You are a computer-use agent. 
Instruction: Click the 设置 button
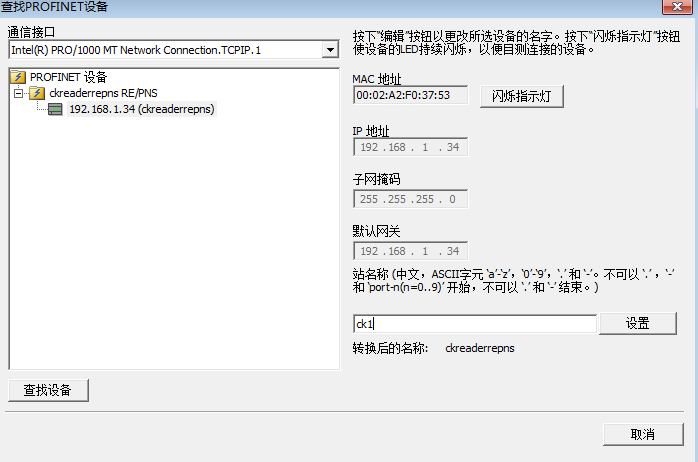tap(638, 323)
